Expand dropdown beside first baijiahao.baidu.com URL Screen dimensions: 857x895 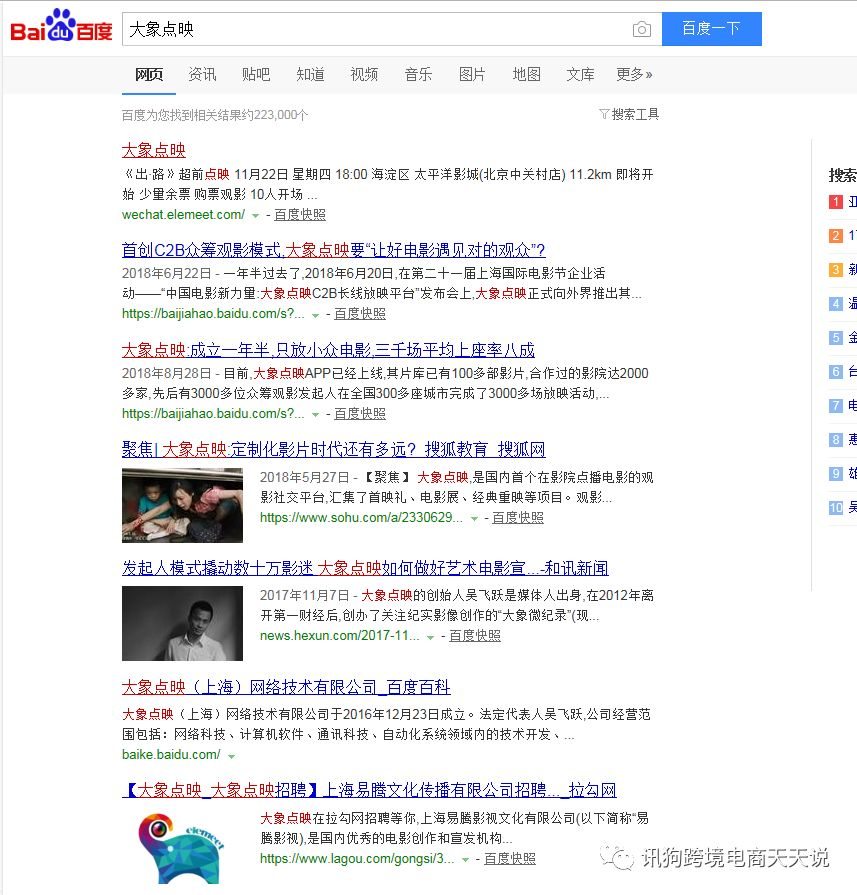(x=315, y=315)
